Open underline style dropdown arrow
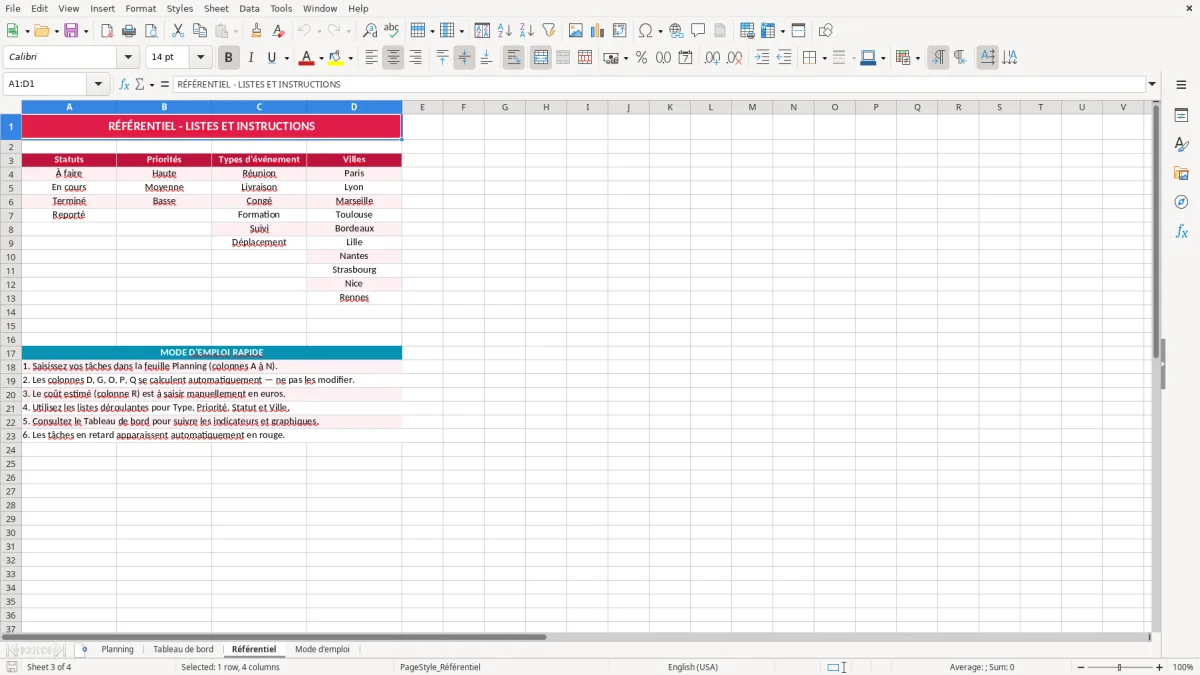This screenshot has width=1200, height=675. [x=286, y=58]
